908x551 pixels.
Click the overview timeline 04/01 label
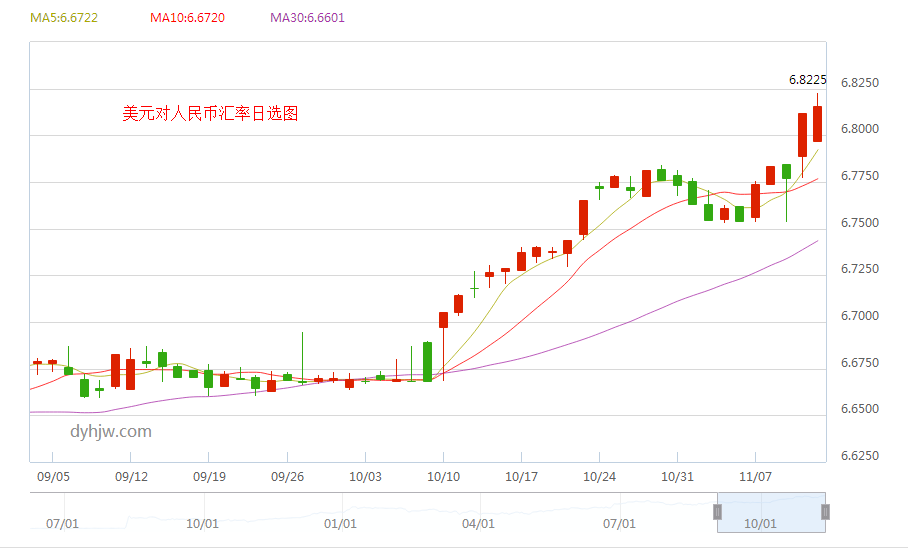pos(478,524)
